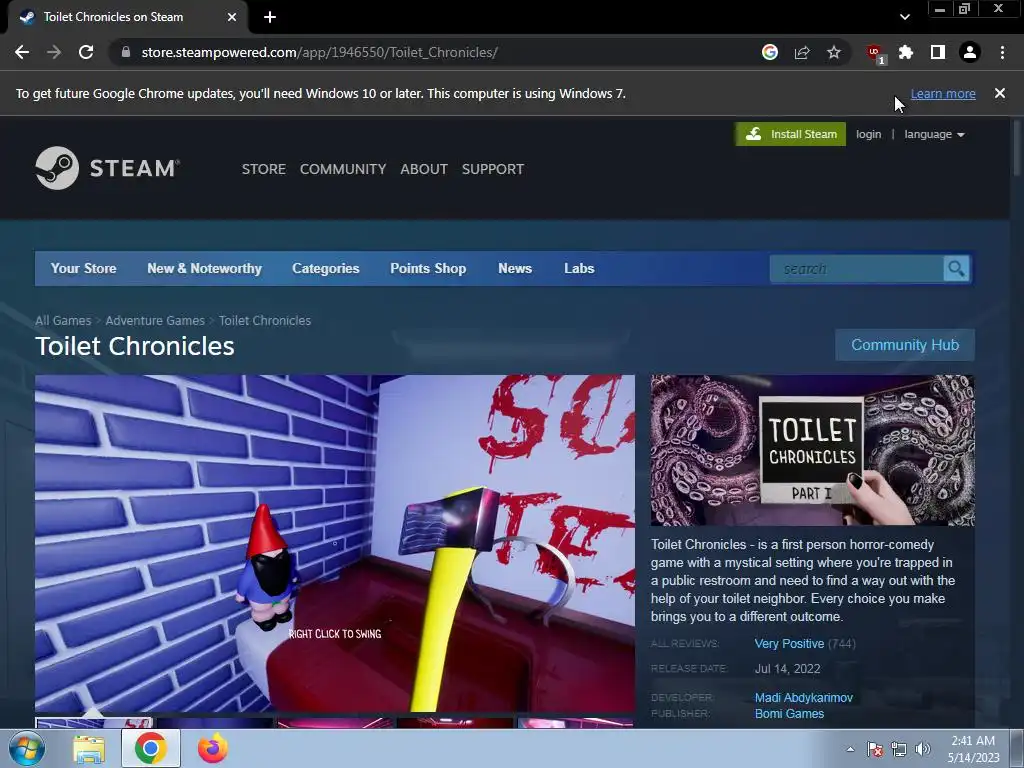Click the Steam logo
The height and width of the screenshot is (768, 1024).
click(x=108, y=168)
